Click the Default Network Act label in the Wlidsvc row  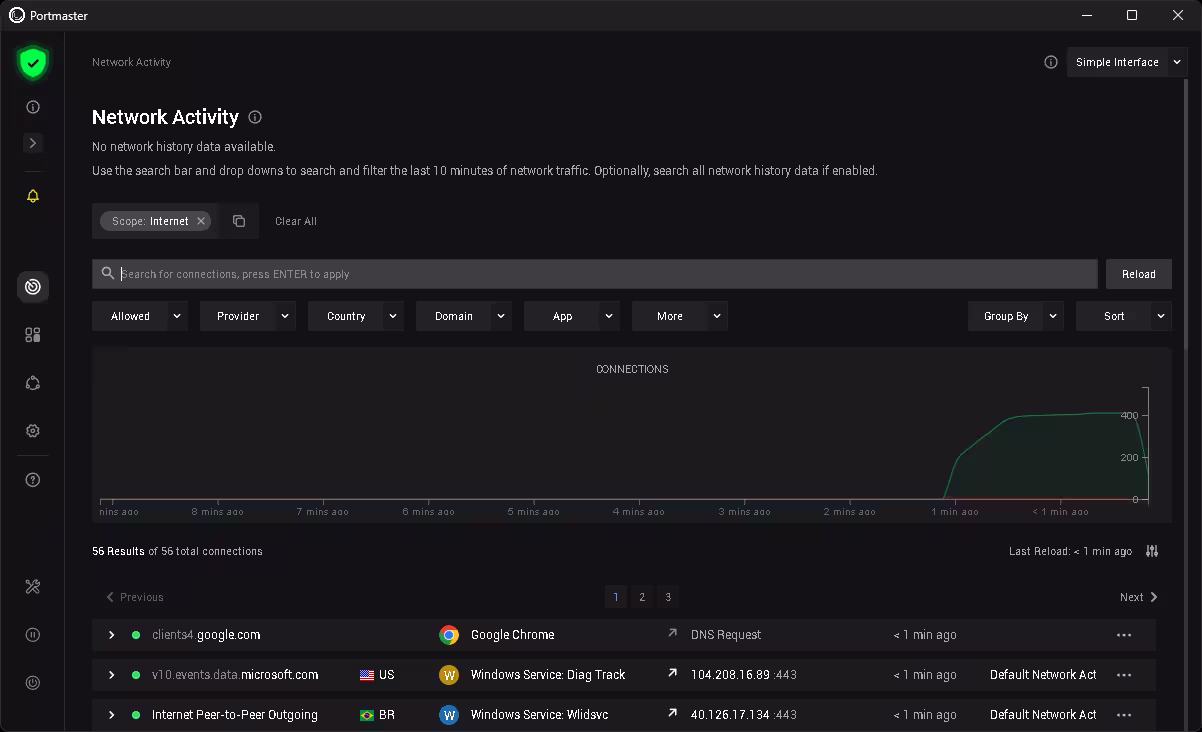(1043, 715)
